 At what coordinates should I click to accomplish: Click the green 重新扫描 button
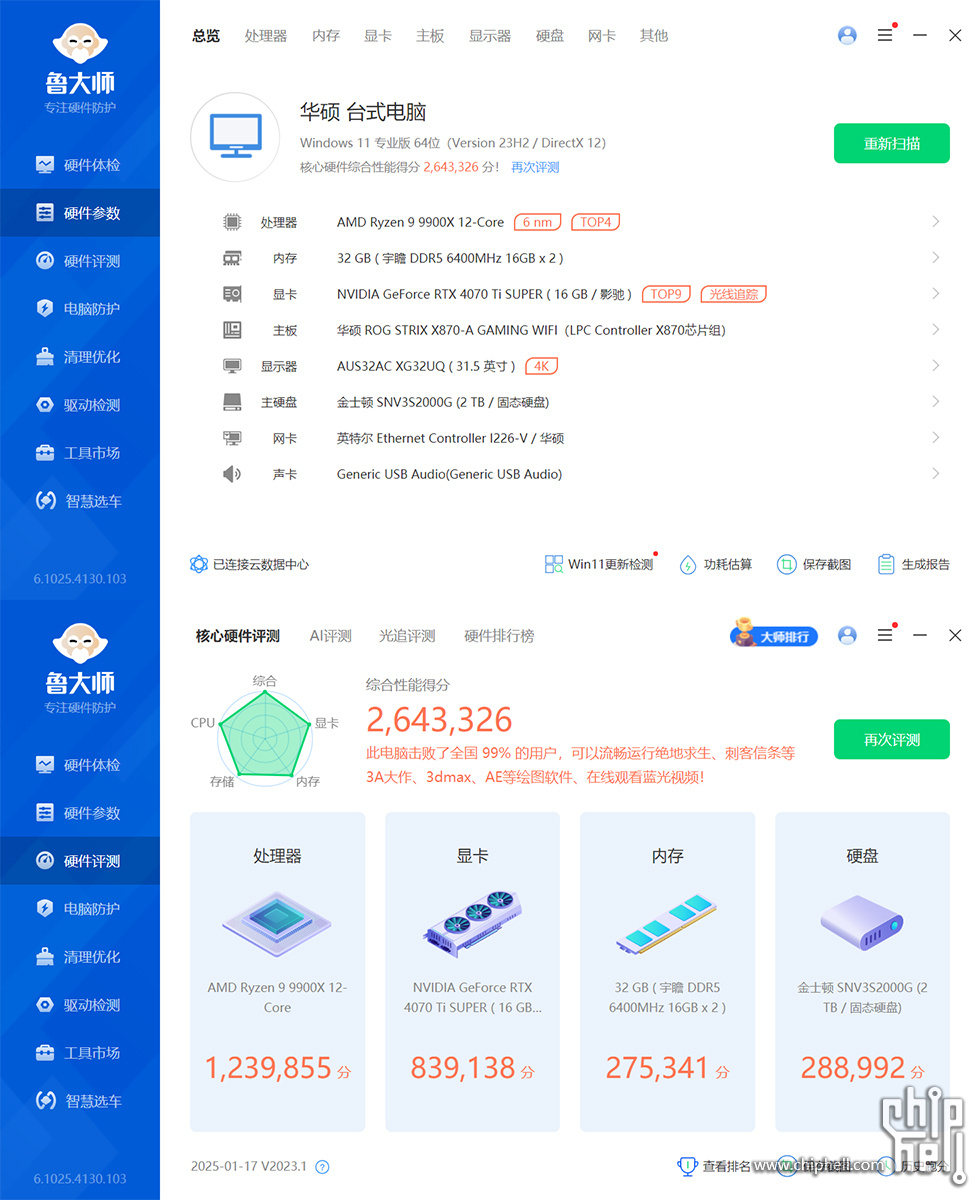(x=892, y=143)
